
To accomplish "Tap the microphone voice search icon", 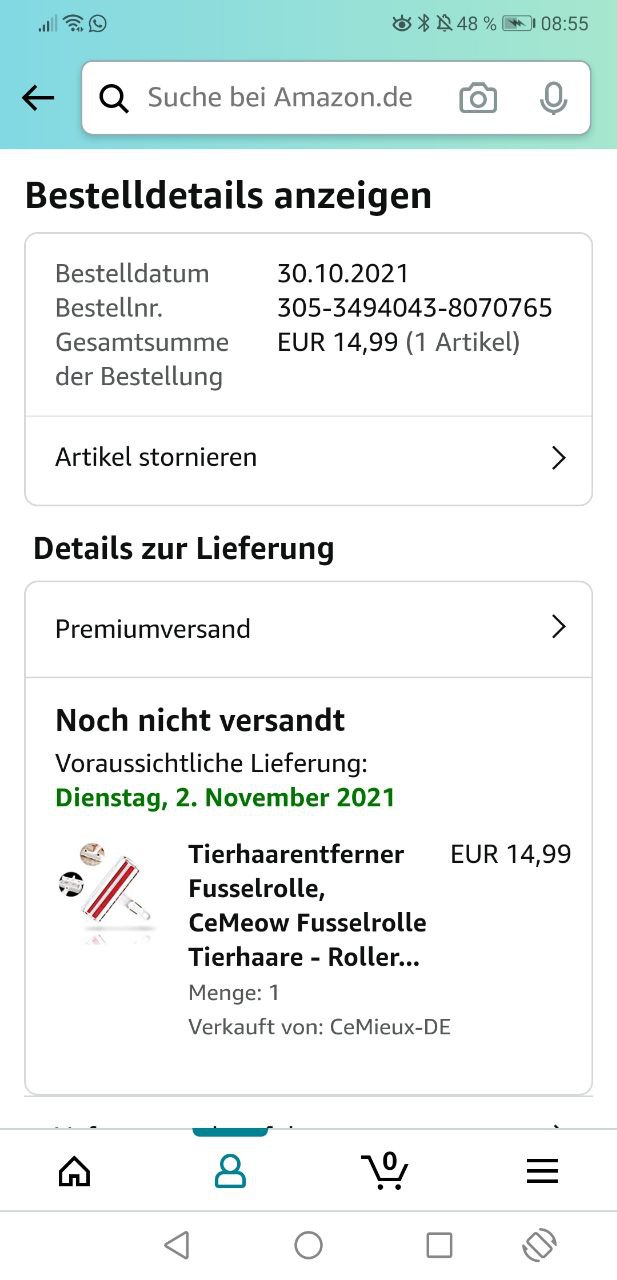I will tap(553, 98).
